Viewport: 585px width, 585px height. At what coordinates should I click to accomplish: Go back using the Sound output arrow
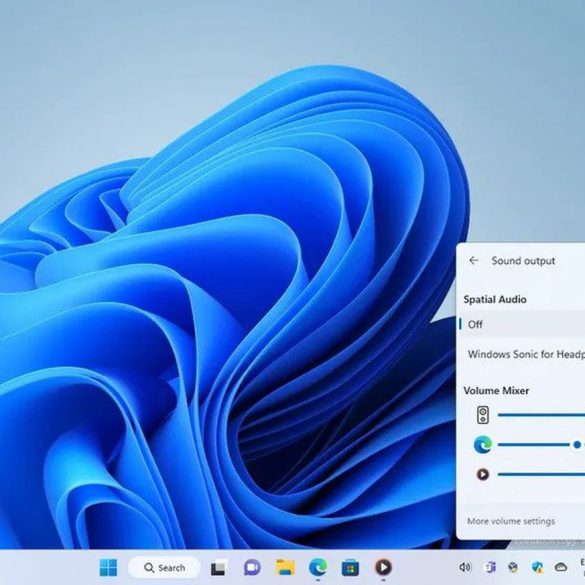coord(473,260)
